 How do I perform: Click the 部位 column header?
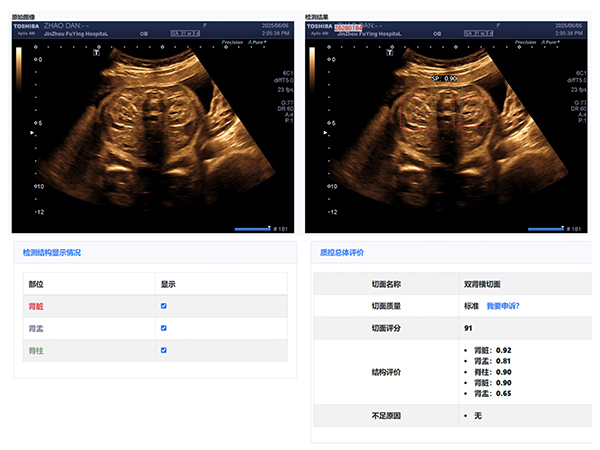[x=35, y=284]
